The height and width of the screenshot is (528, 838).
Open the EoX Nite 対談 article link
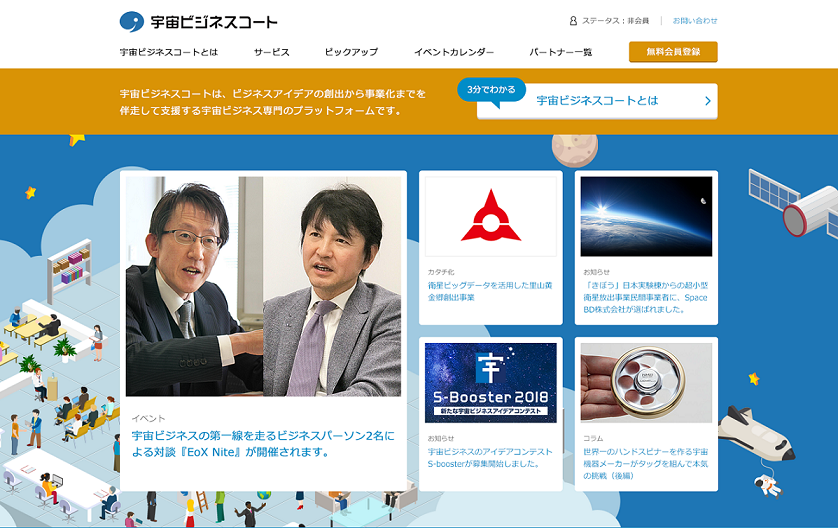tap(263, 444)
